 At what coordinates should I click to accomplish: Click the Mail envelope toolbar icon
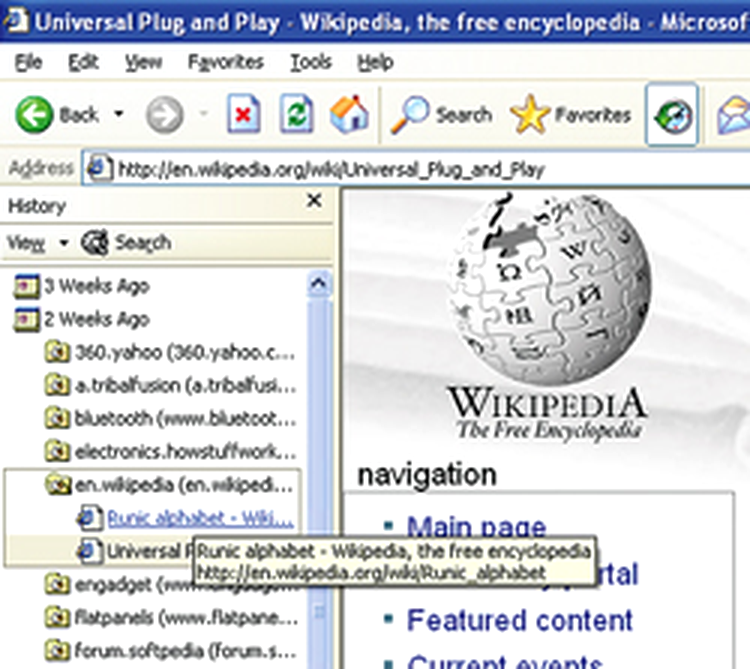click(733, 114)
